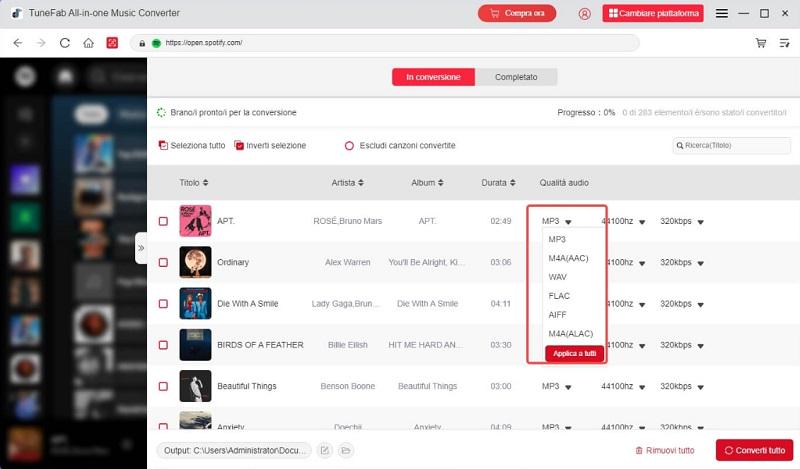Click the Die With A Smile cover thumbnail
Viewport: 800px width, 469px height.
195,304
